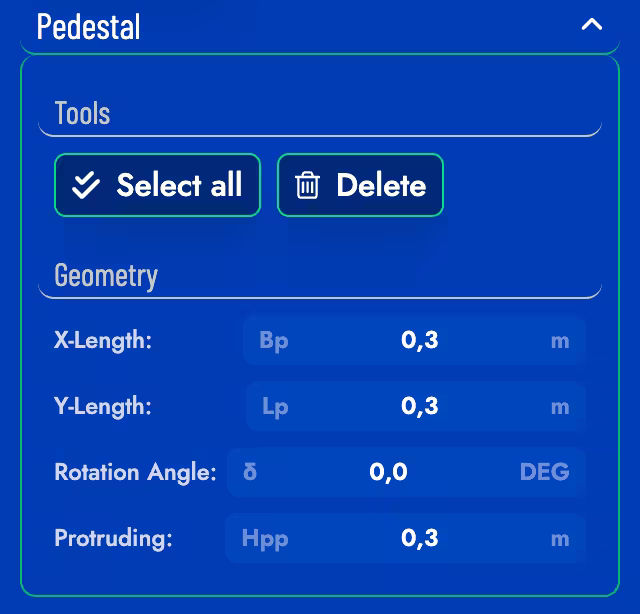The image size is (640, 614).
Task: Collapse the Pedestal panel chevron
Action: pyautogui.click(x=591, y=25)
